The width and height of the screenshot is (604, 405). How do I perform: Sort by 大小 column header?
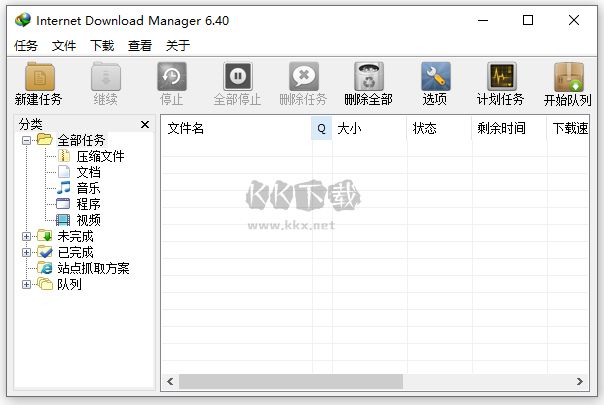pos(369,128)
